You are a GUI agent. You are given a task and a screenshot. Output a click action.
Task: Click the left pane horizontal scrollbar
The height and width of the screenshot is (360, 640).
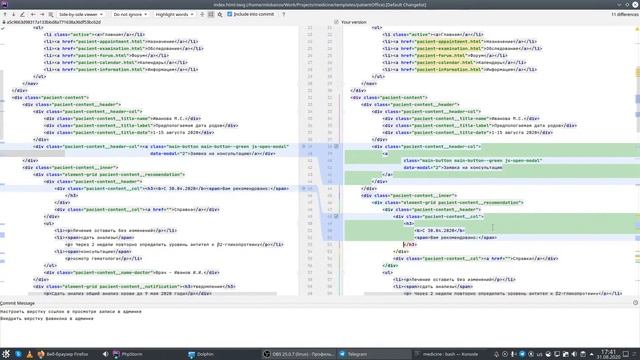coord(152,294)
